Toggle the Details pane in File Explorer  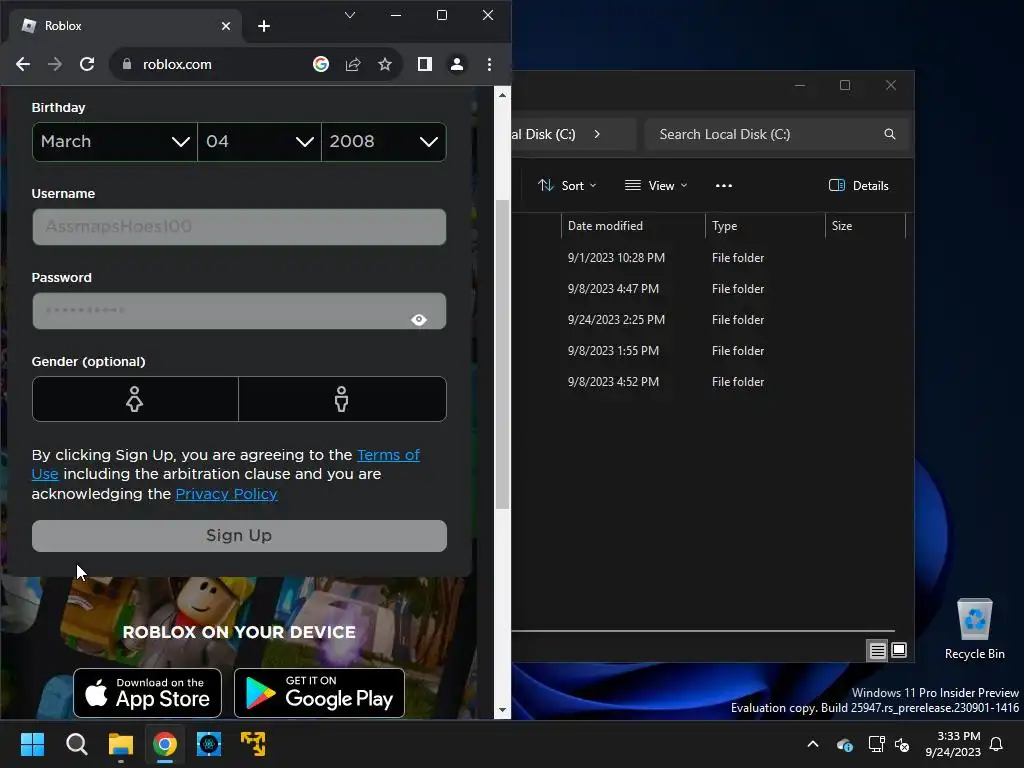(859, 185)
